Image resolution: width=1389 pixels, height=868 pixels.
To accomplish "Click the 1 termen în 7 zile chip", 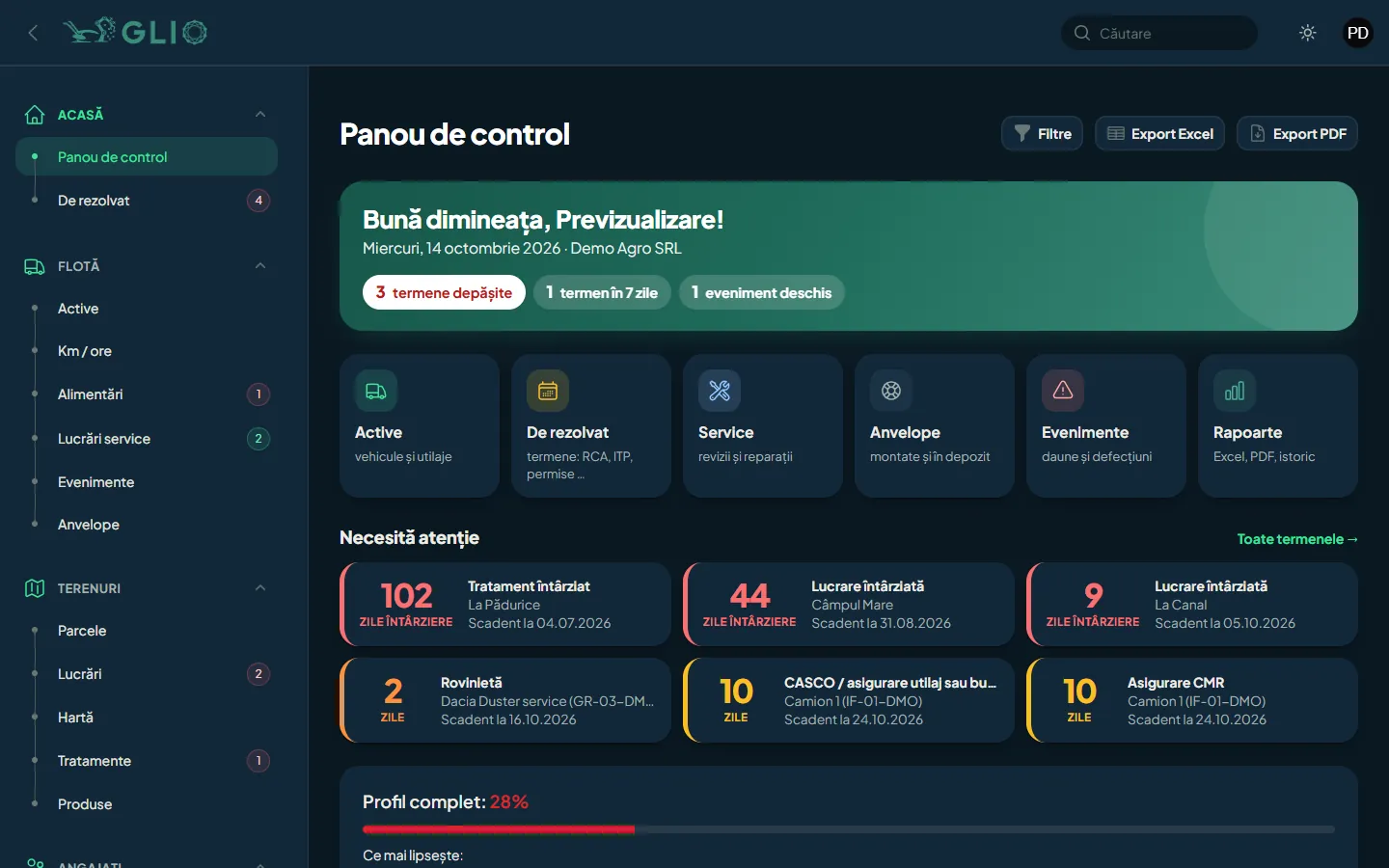I will 602,292.
